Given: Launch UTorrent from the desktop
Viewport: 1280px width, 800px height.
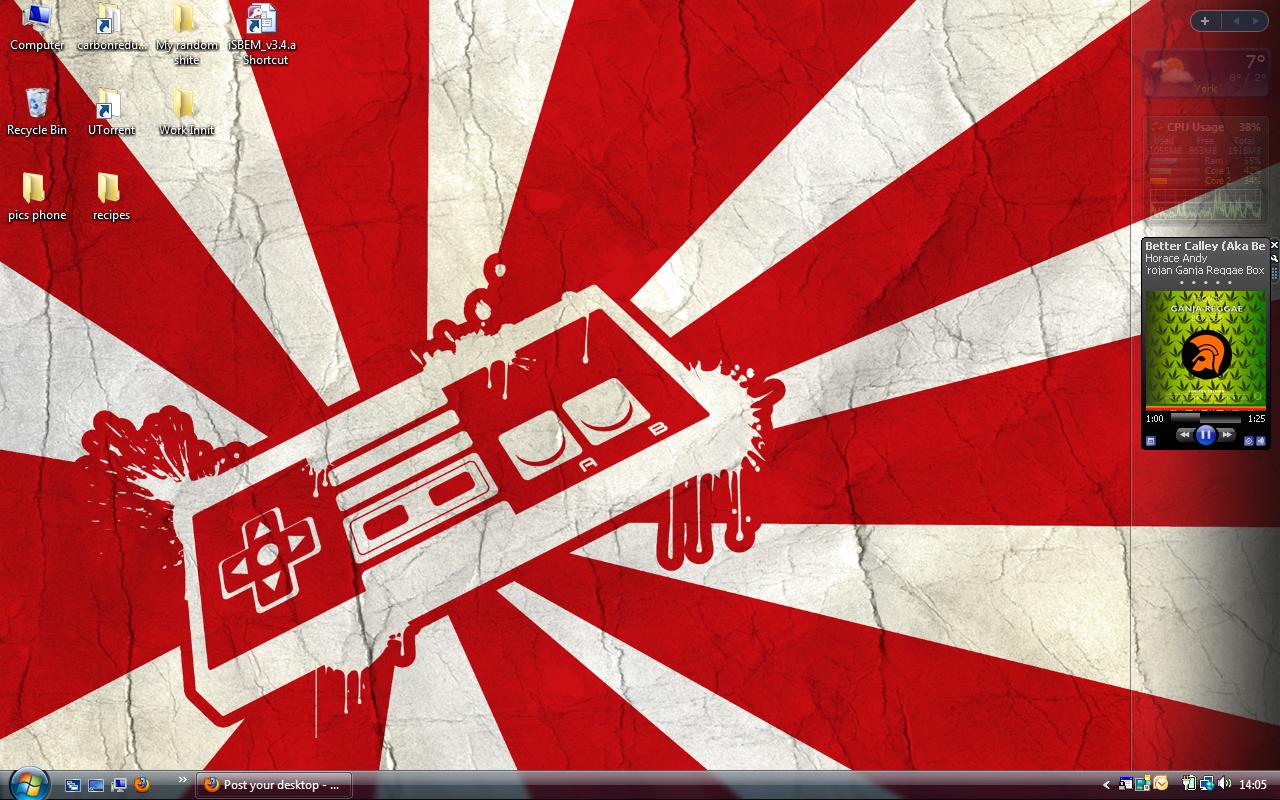Looking at the screenshot, I should [110, 105].
